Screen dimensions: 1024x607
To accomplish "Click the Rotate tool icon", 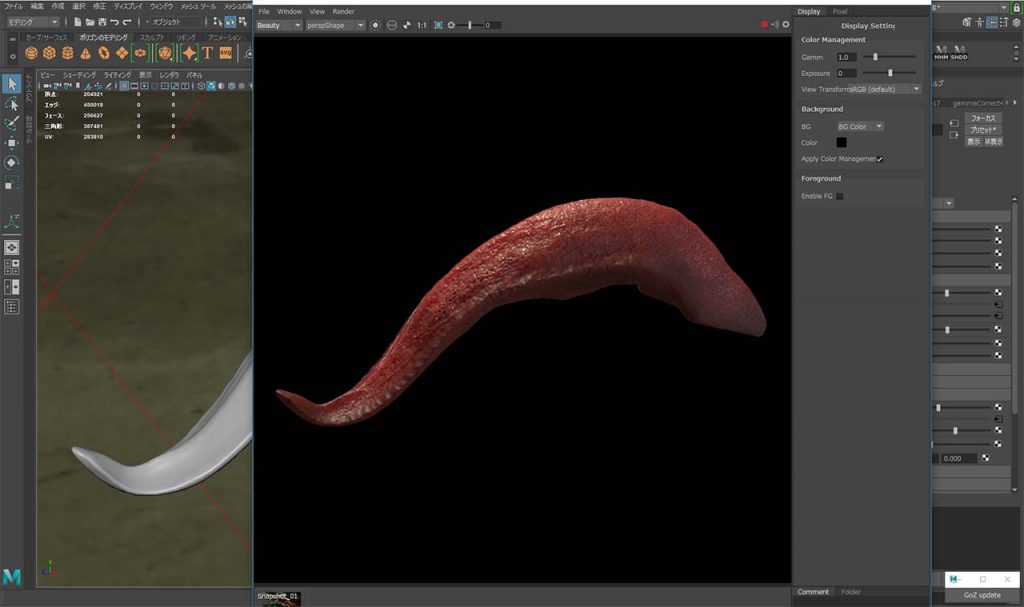I will click(11, 163).
